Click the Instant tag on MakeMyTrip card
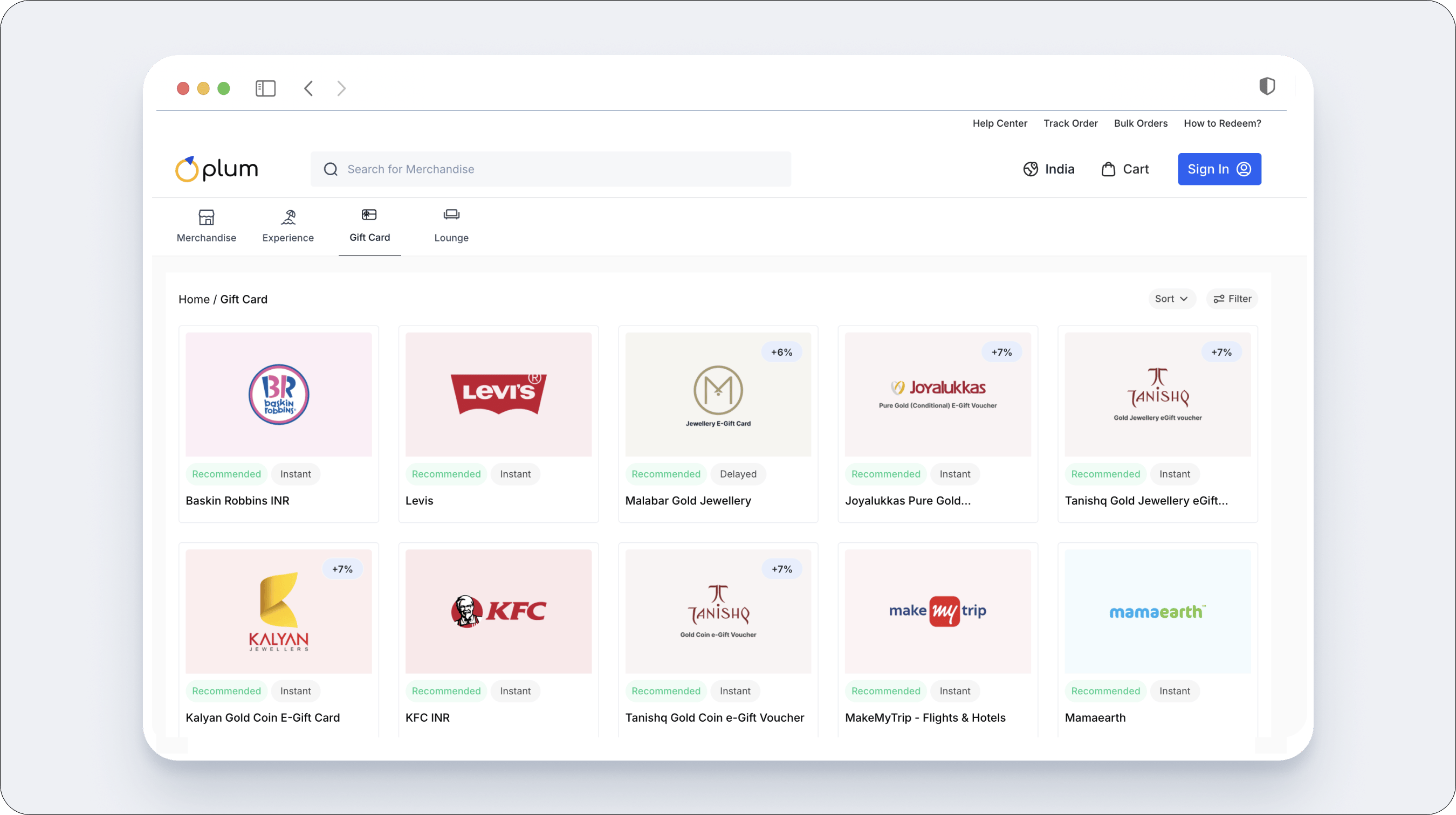The height and width of the screenshot is (815, 1456). [954, 690]
